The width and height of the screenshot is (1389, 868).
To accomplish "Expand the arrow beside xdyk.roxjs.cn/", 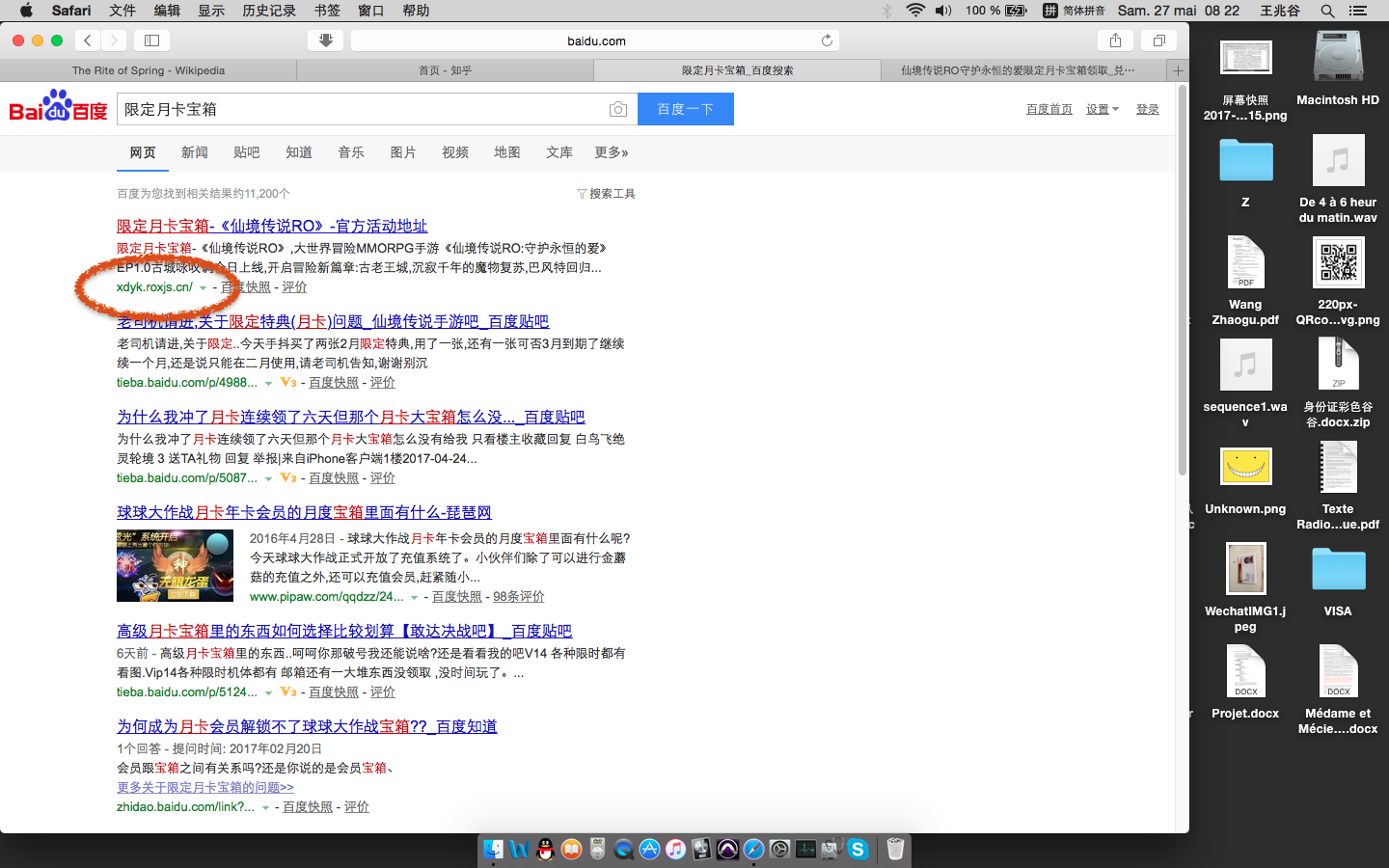I will 203,288.
